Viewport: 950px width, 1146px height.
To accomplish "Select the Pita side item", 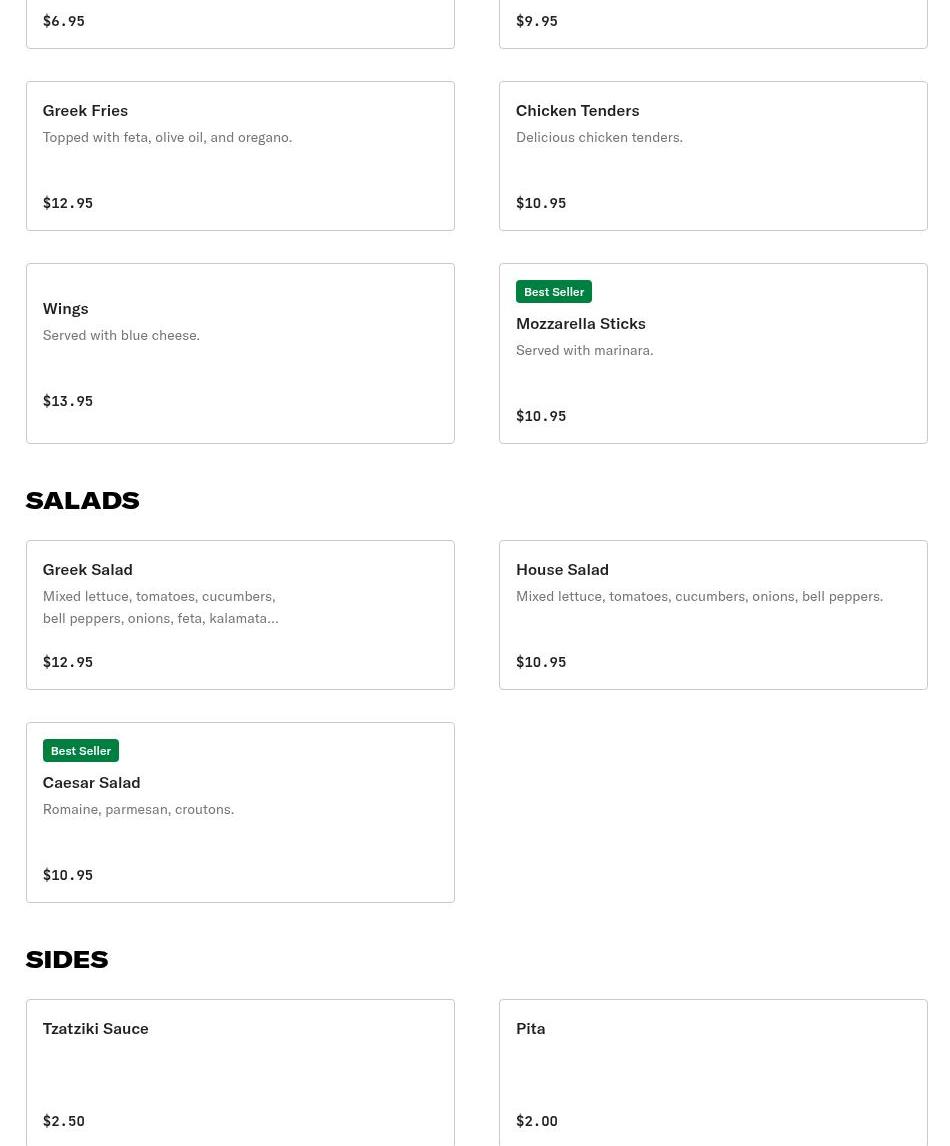I will point(713,1072).
